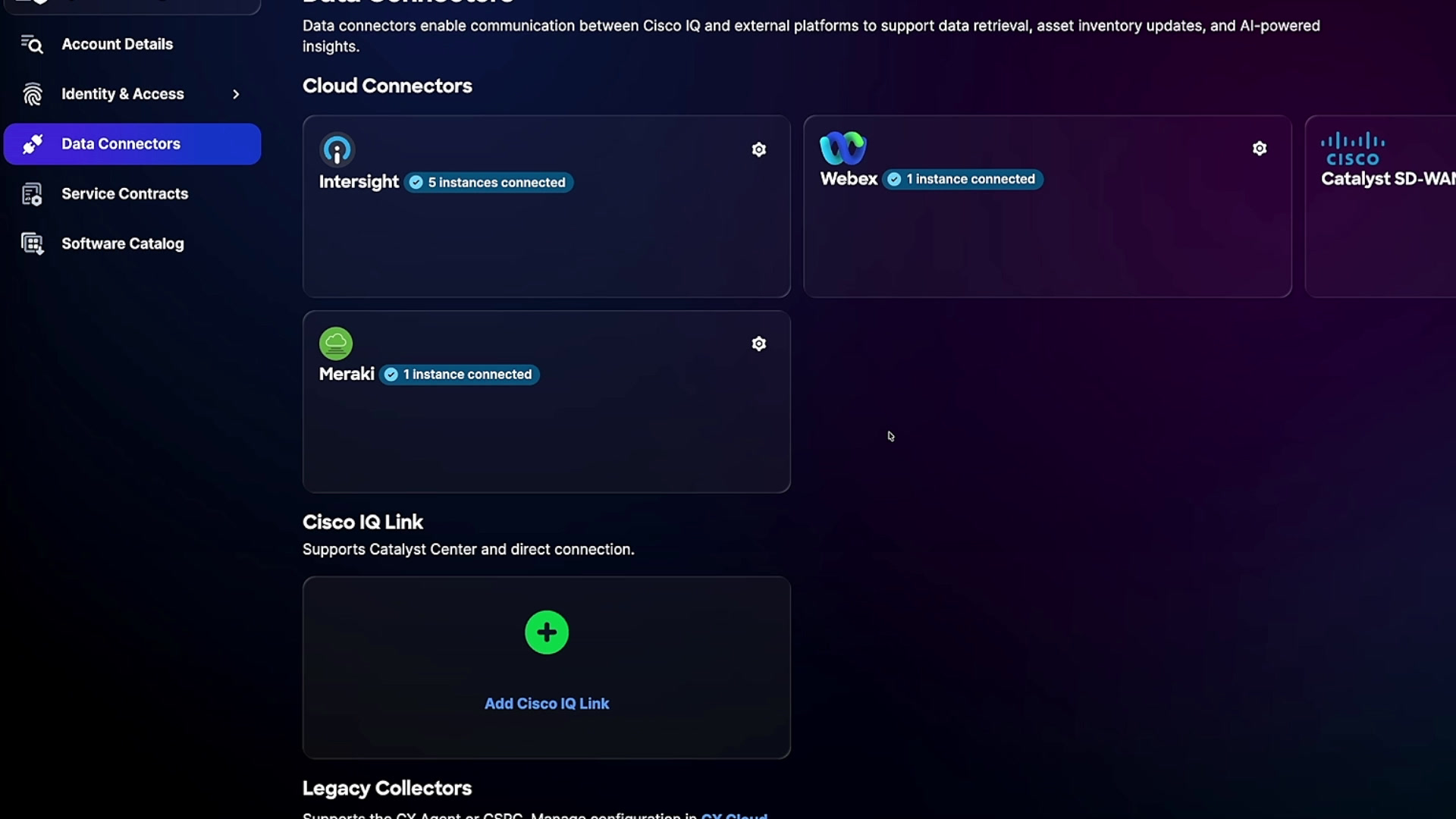Viewport: 1456px width, 819px height.
Task: Follow the CX Cloud link
Action: (x=734, y=815)
